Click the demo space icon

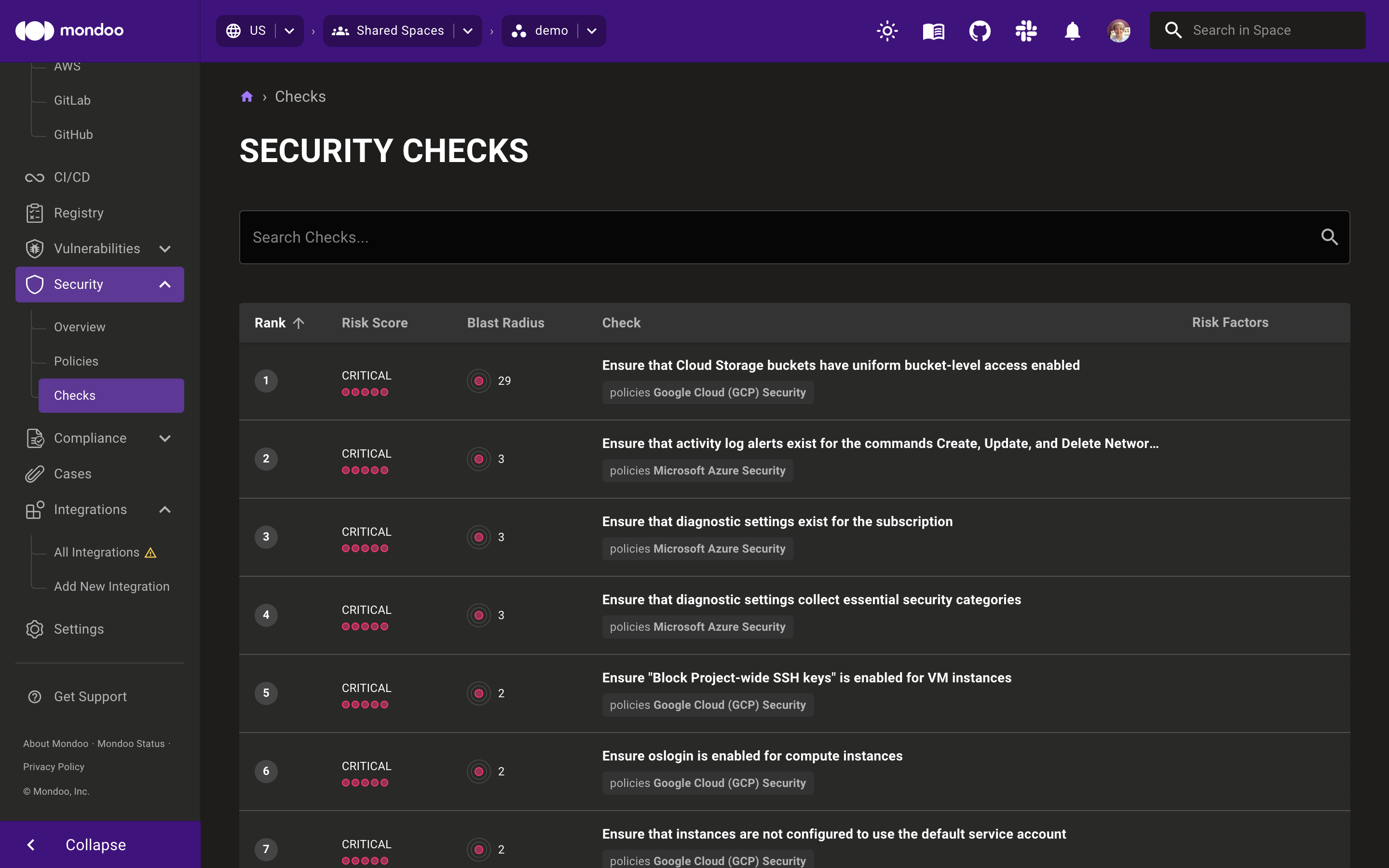coord(519,30)
